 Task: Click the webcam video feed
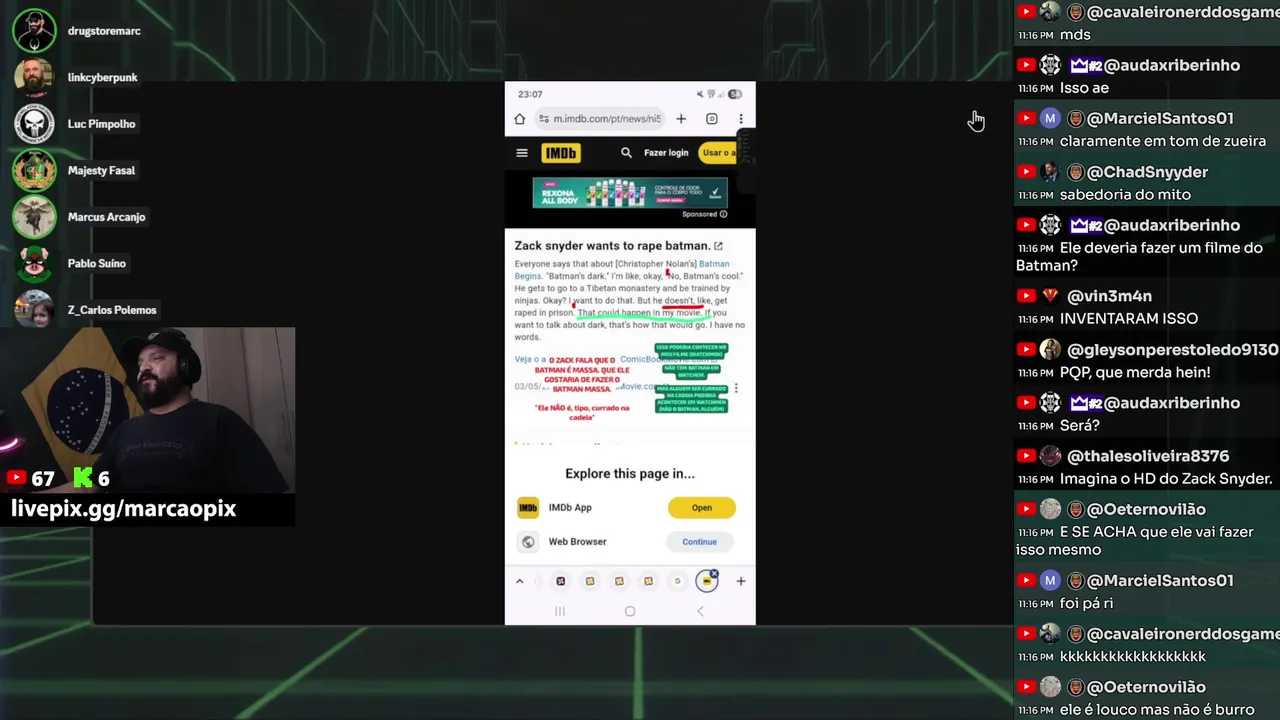(x=148, y=411)
